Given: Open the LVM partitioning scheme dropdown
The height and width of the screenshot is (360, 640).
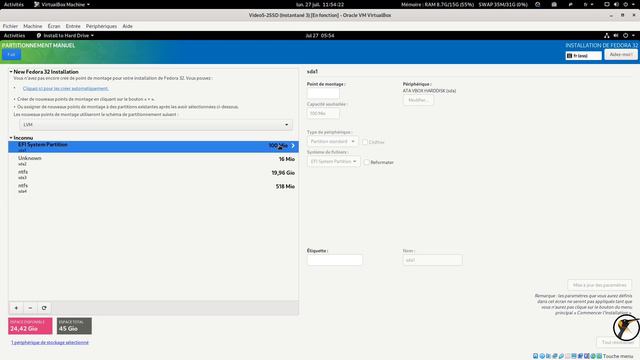Looking at the screenshot, I should tap(156, 124).
